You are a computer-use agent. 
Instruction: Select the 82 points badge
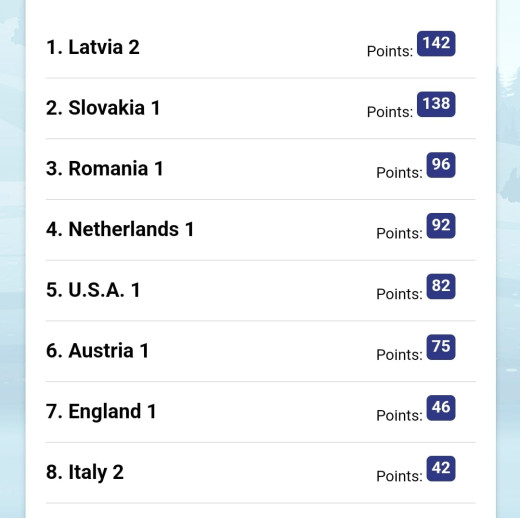[441, 286]
